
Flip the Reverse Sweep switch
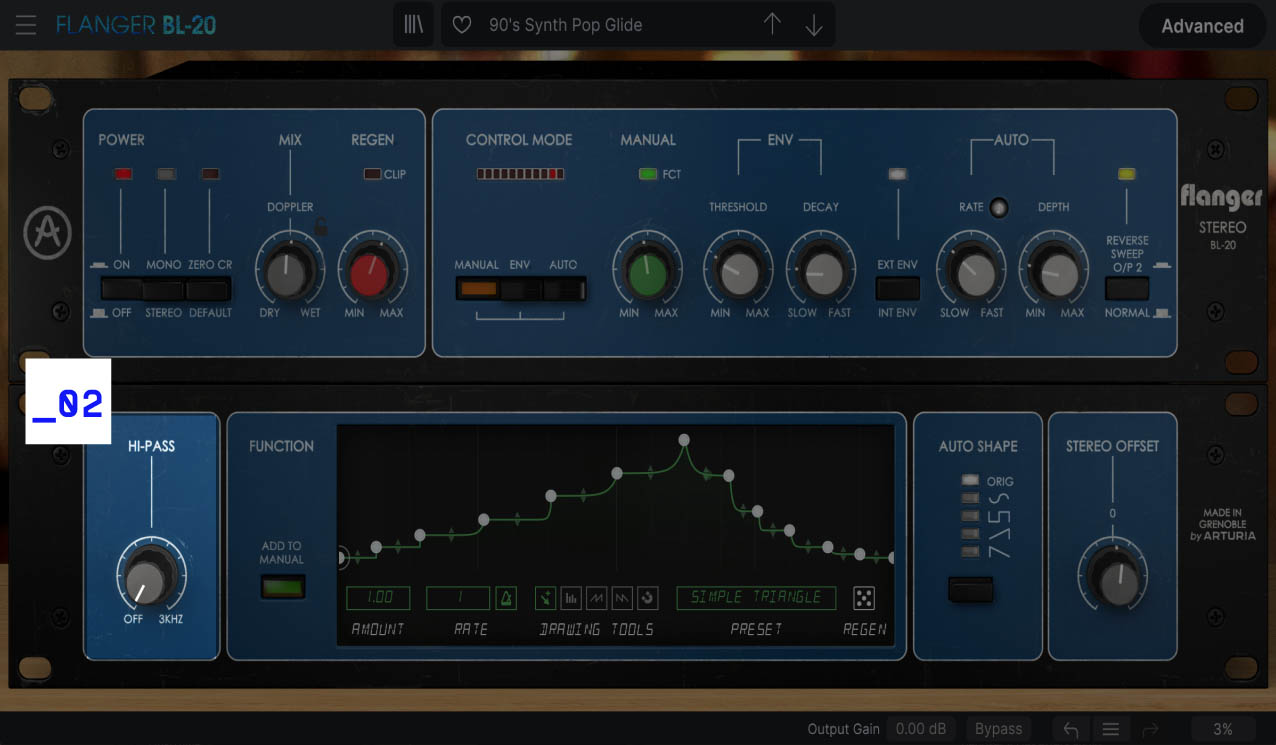click(1127, 289)
